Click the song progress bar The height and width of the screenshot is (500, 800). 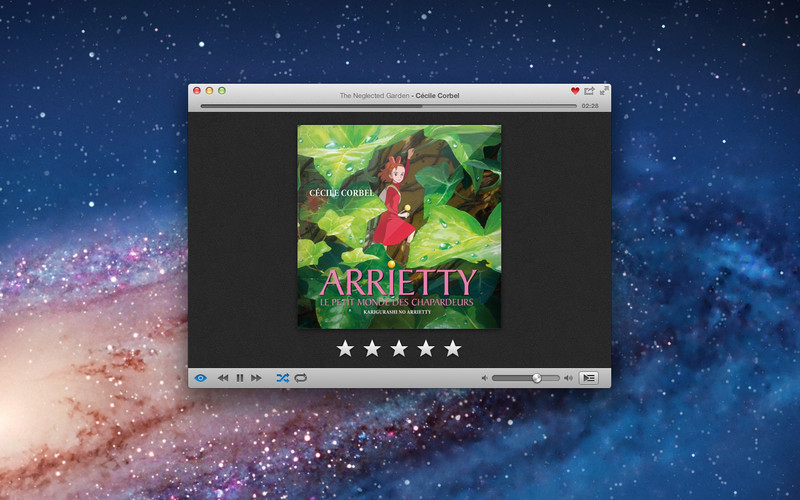388,105
